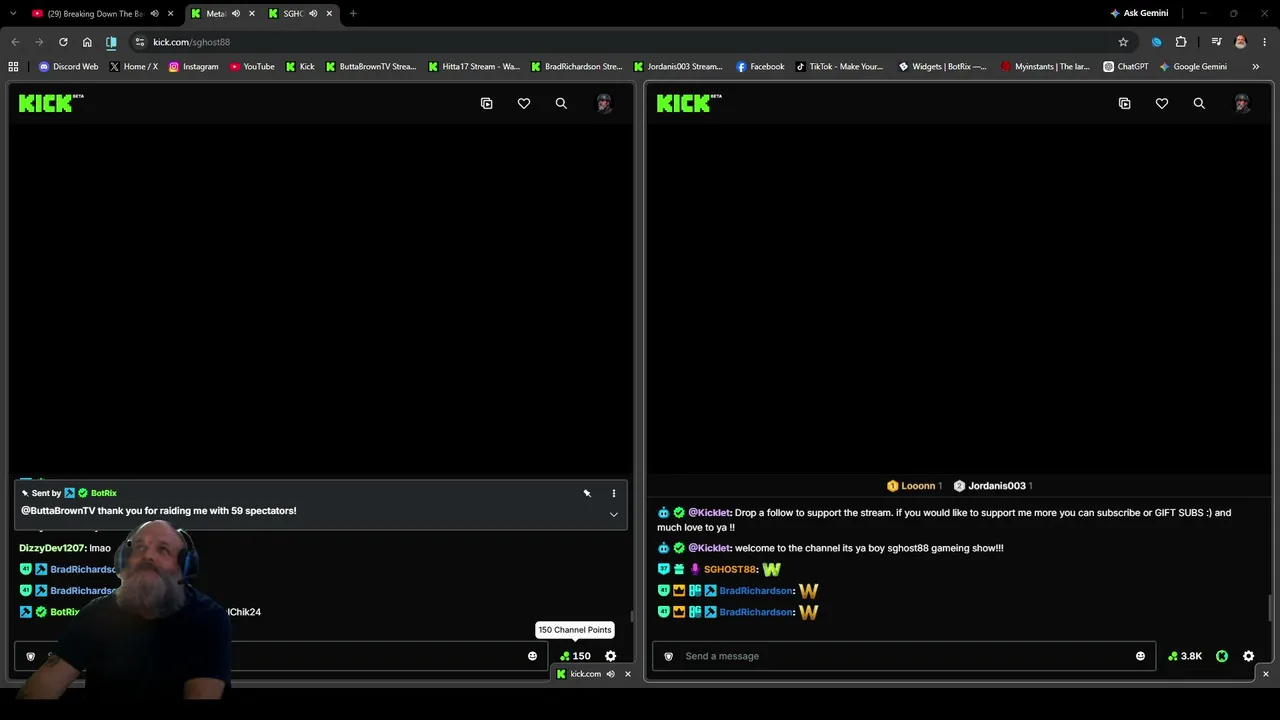Open the emoji picker in right chat
The height and width of the screenshot is (720, 1280).
(x=1140, y=656)
